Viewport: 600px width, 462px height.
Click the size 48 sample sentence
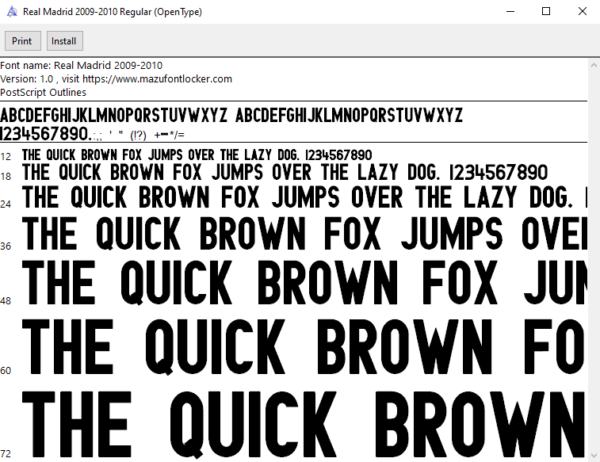[x=305, y=282]
